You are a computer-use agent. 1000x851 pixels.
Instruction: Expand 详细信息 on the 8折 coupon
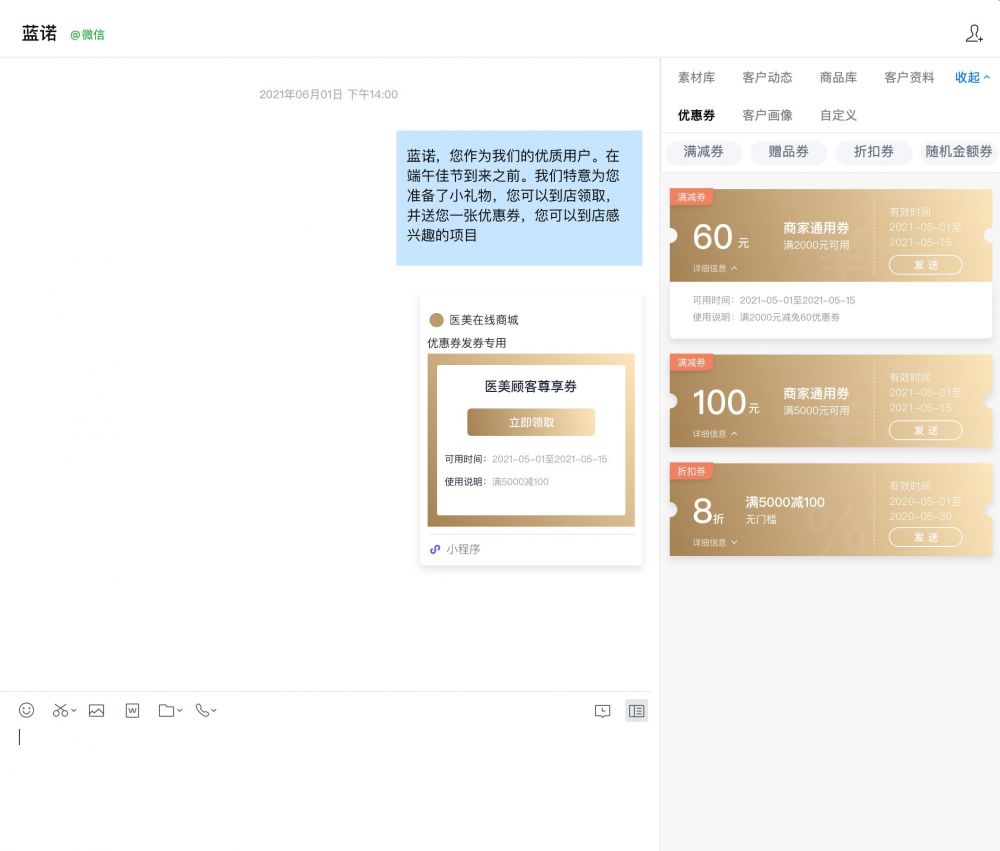(715, 542)
